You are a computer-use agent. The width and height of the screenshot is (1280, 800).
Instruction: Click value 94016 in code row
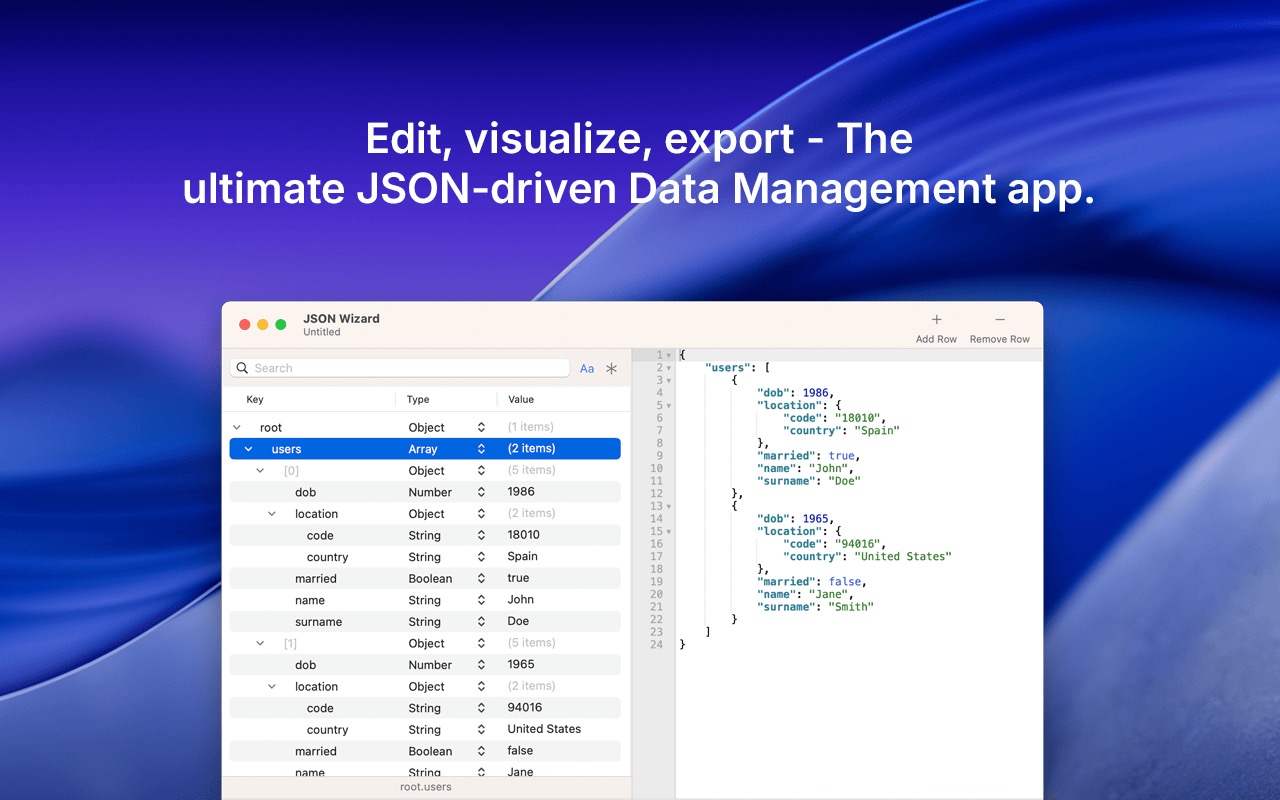[524, 708]
